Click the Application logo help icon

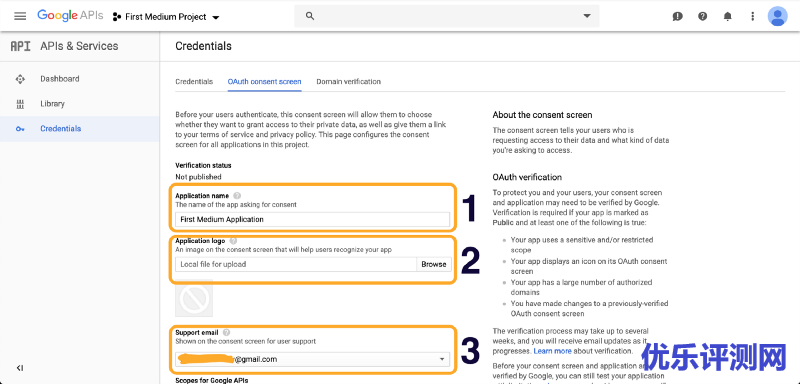[233, 240]
